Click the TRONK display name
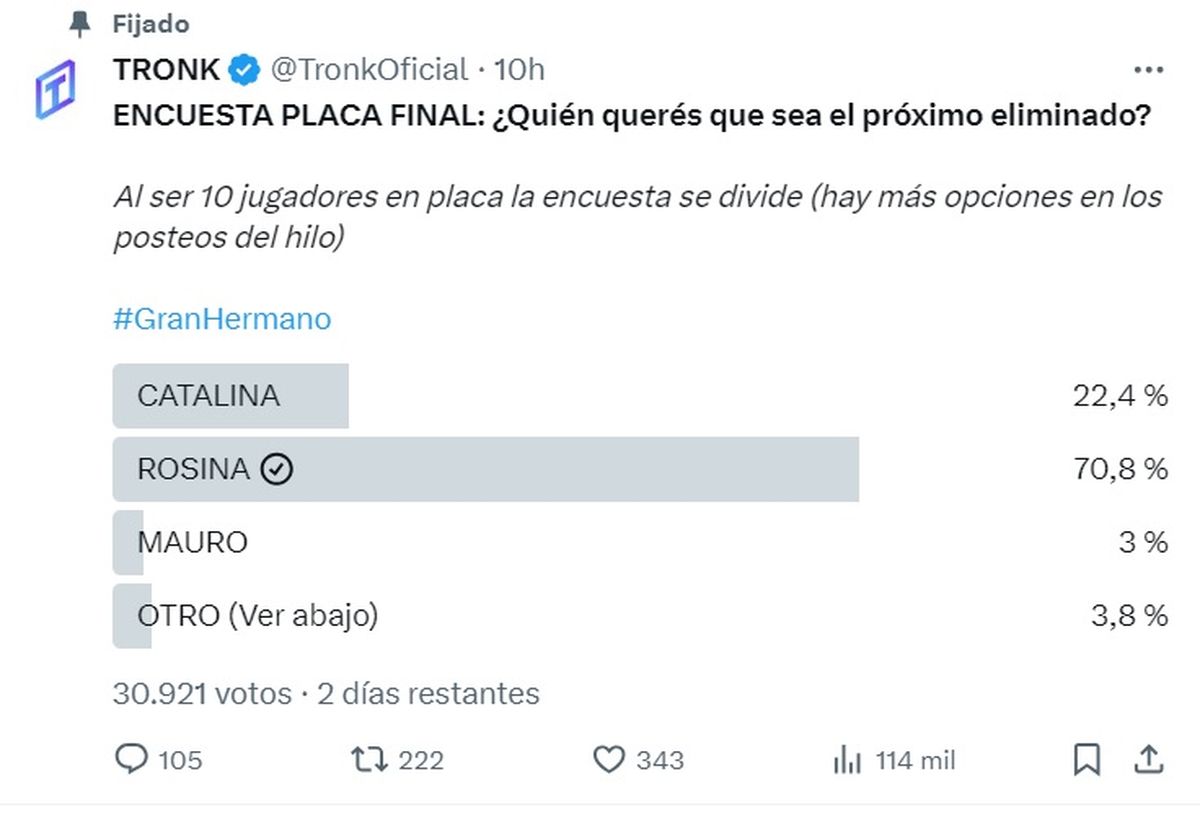Screen dimensions: 1200x823 [x=167, y=70]
